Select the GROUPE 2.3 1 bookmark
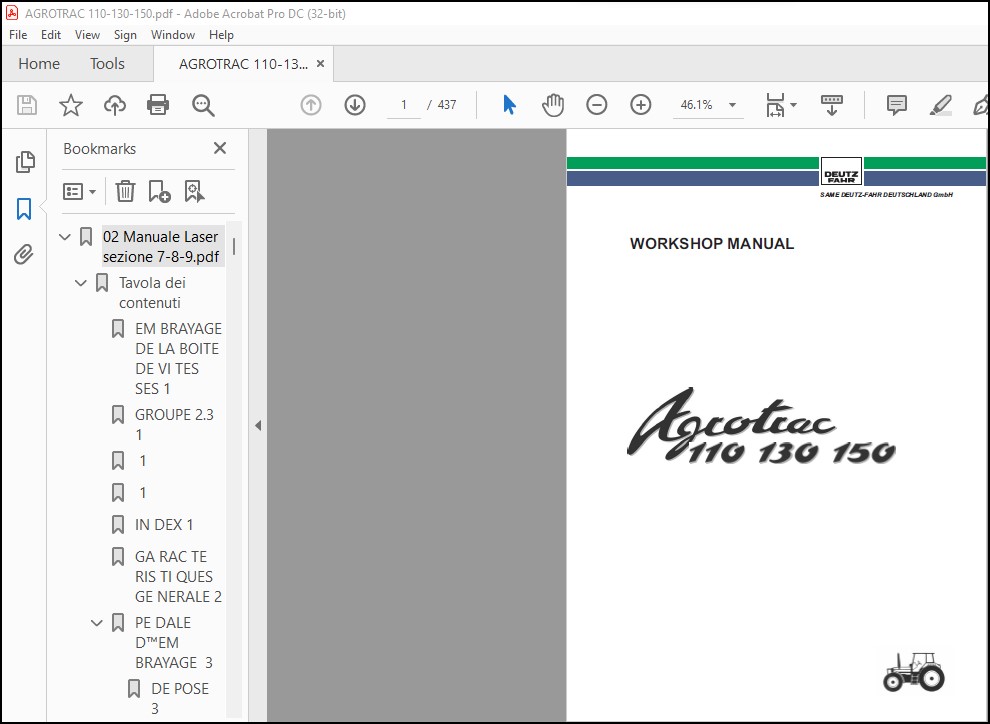Viewport: 990px width, 724px height. pos(174,425)
